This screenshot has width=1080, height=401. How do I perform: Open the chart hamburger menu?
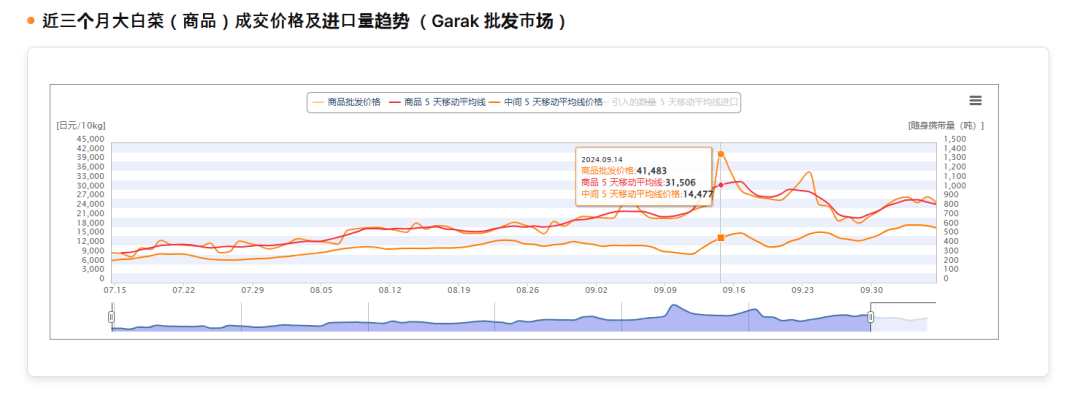[x=975, y=100]
